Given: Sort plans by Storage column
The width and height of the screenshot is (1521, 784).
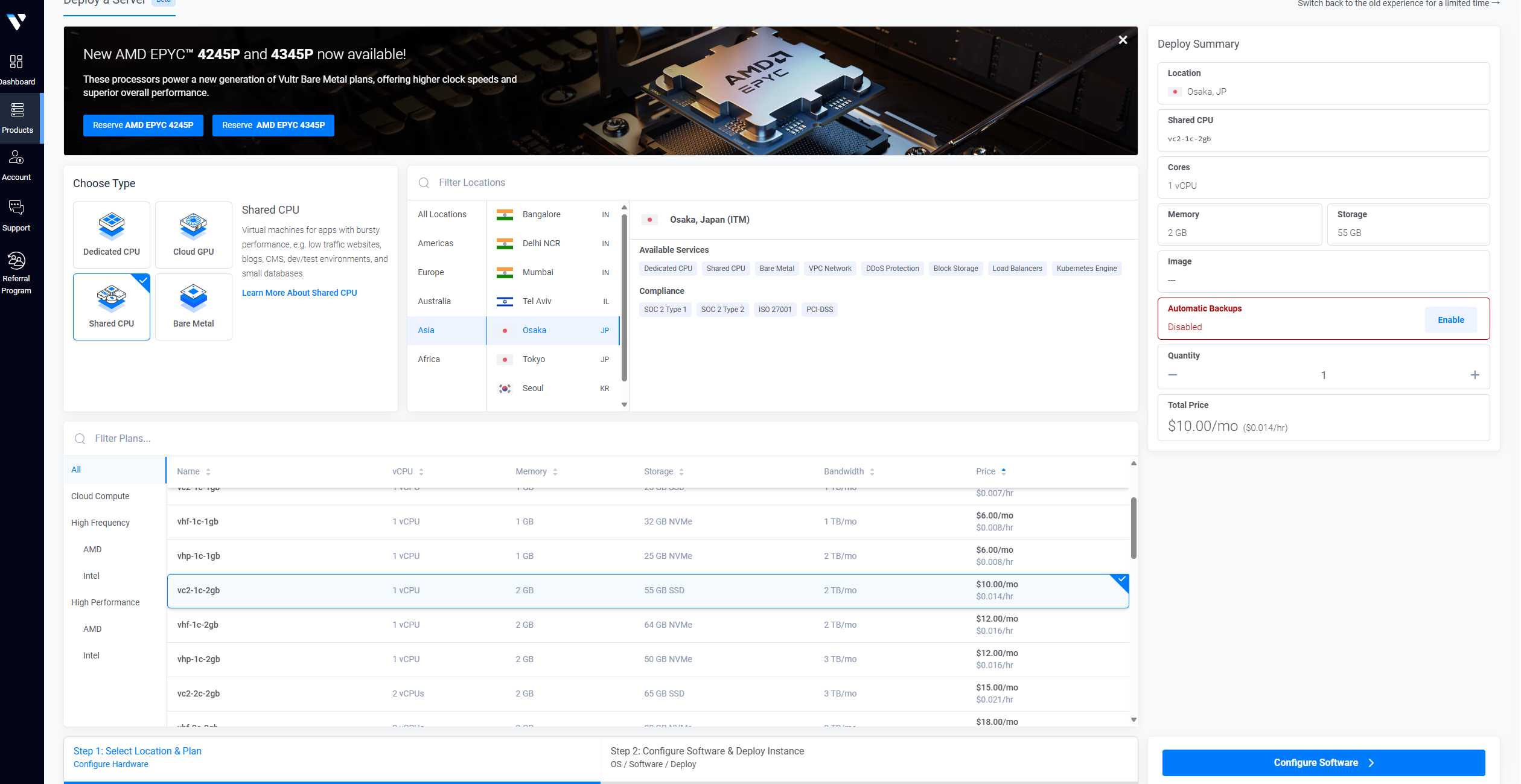Looking at the screenshot, I should click(664, 472).
